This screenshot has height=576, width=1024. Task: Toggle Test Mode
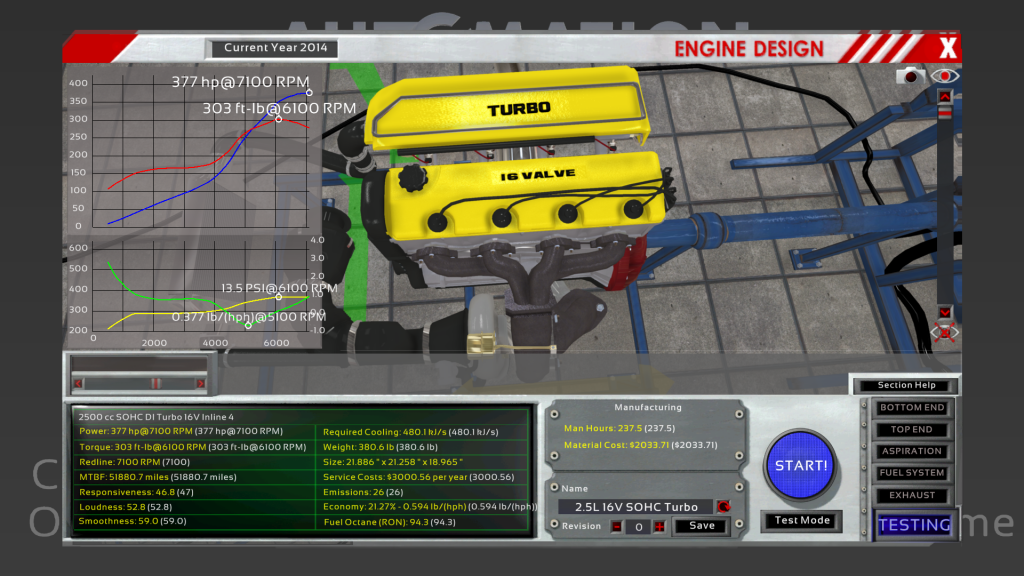click(801, 521)
